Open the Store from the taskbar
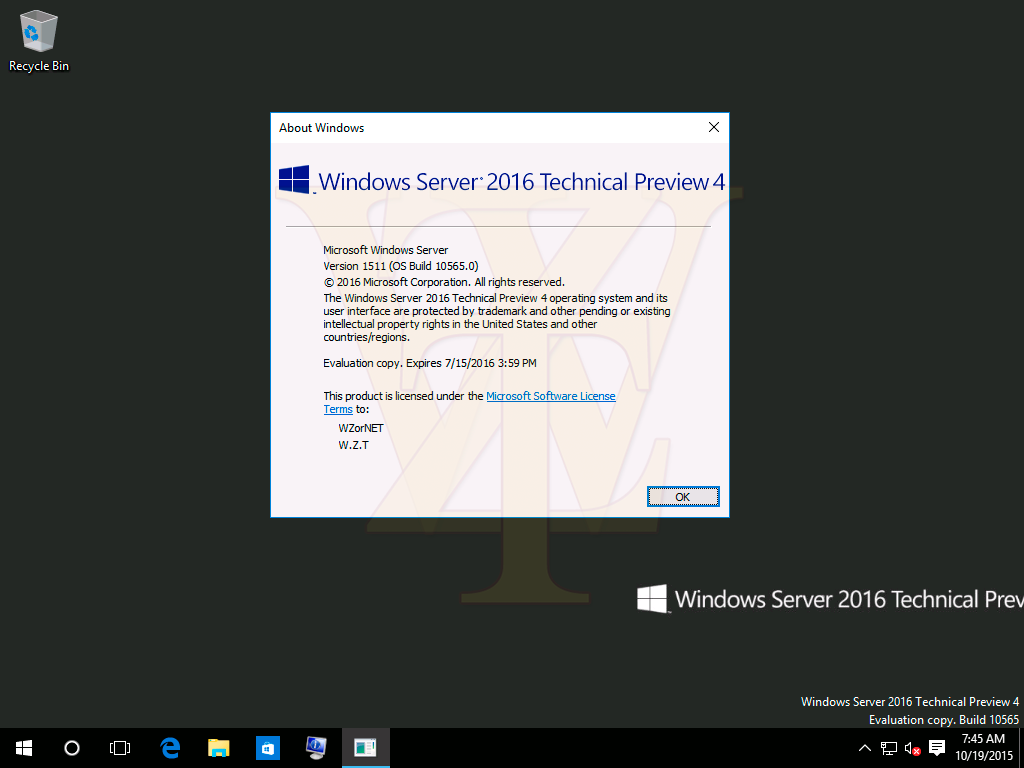 tap(268, 748)
